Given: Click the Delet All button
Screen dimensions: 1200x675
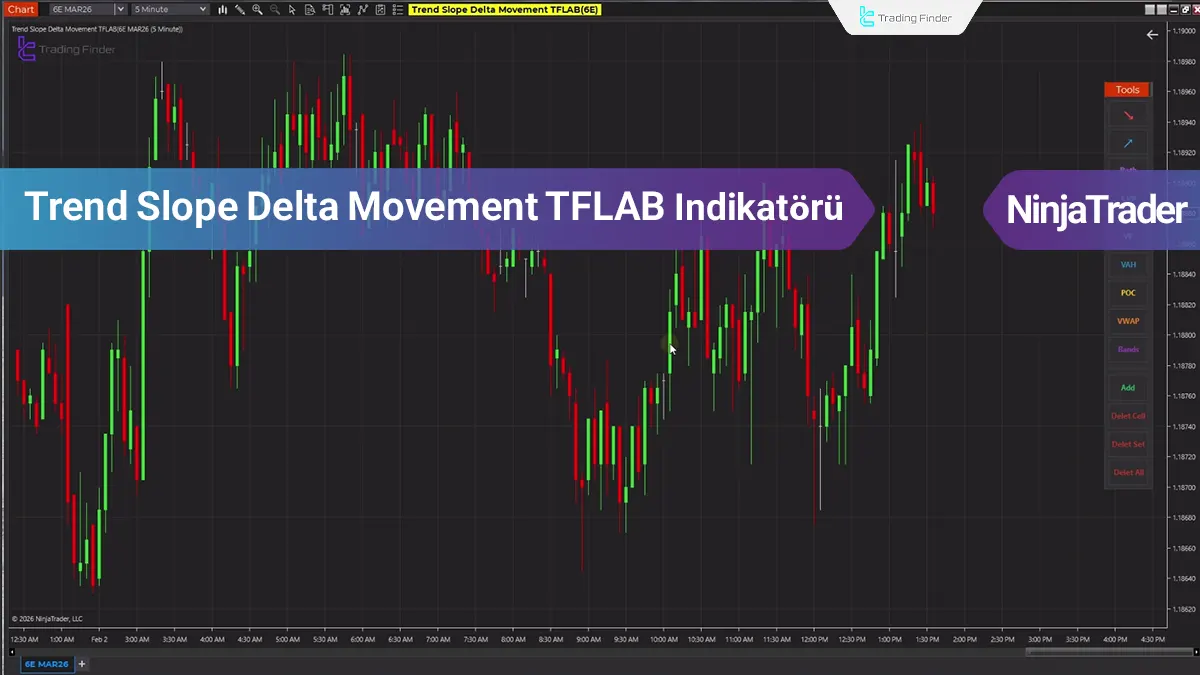Looking at the screenshot, I should click(x=1128, y=471).
